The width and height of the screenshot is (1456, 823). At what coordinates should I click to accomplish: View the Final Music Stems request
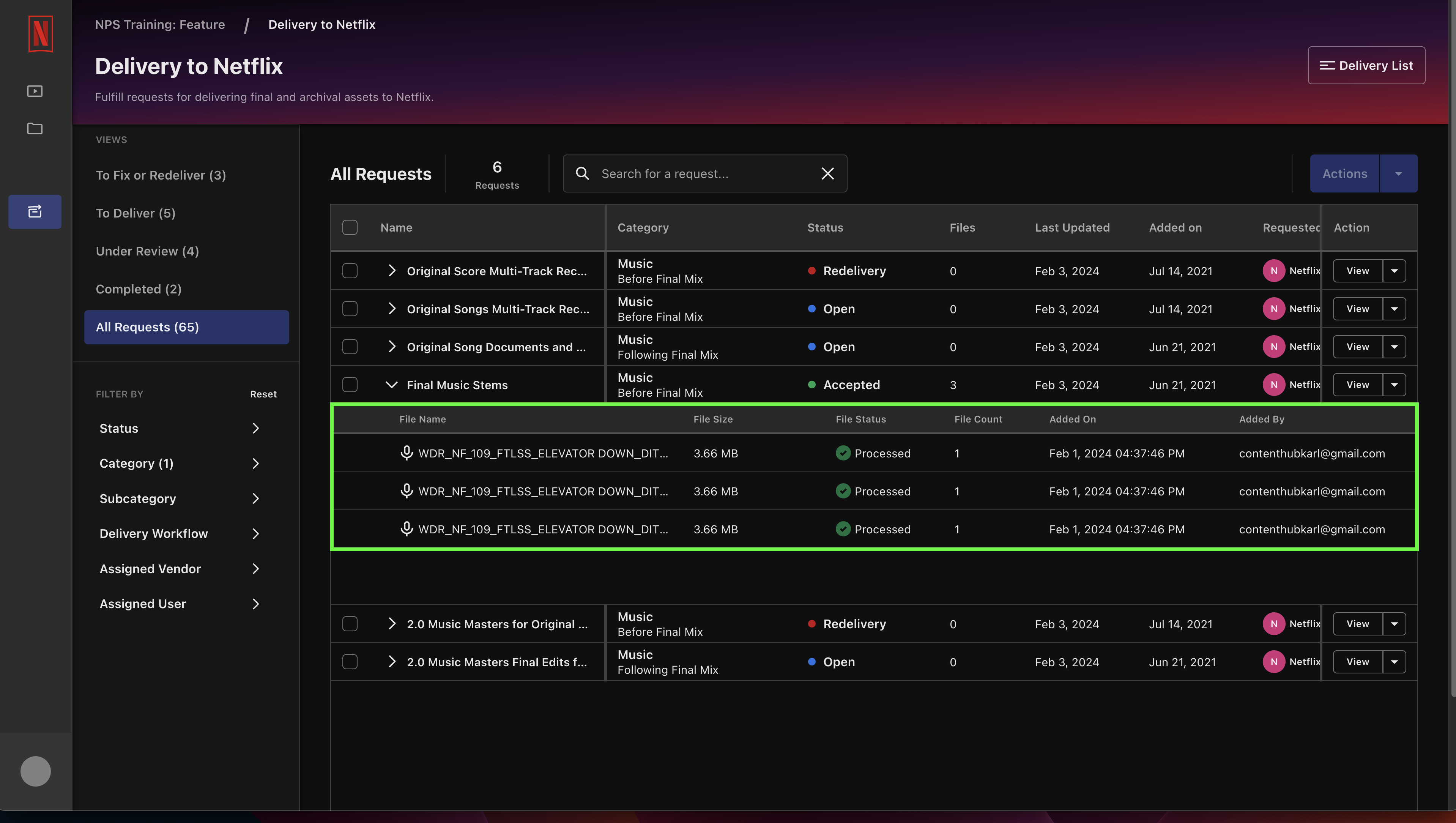1358,385
